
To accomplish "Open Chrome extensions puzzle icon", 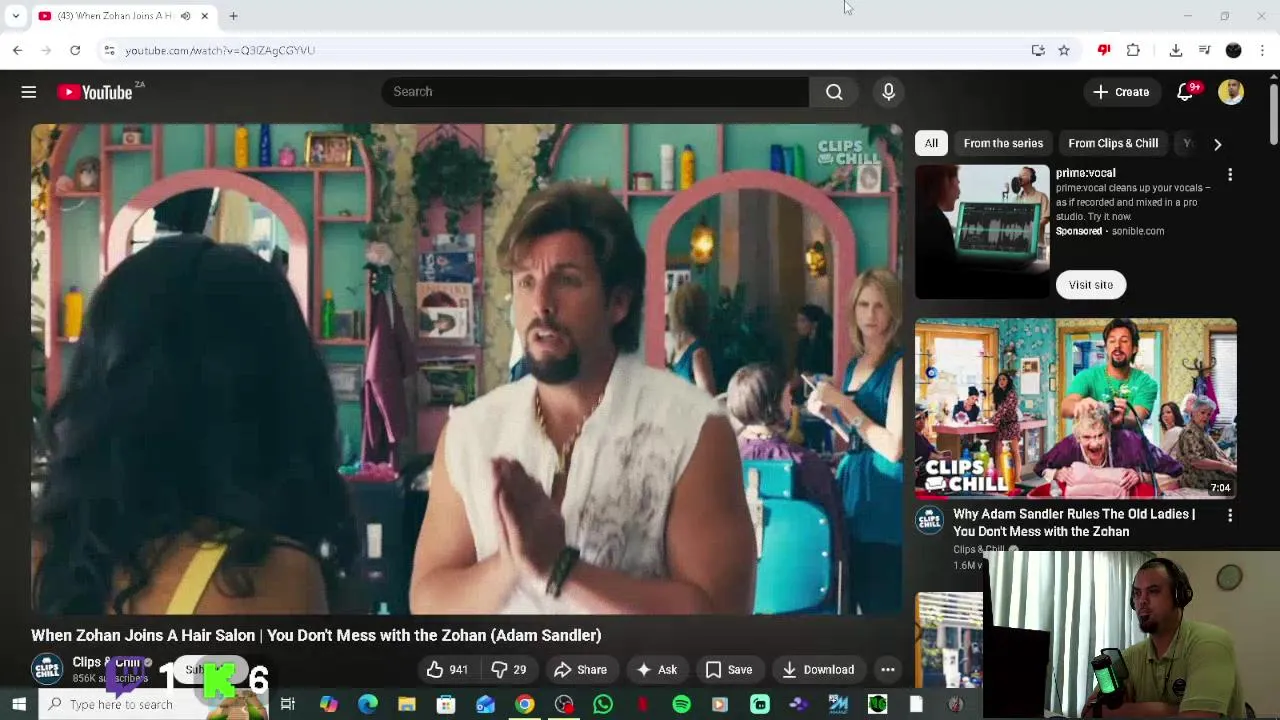I will coord(1133,50).
